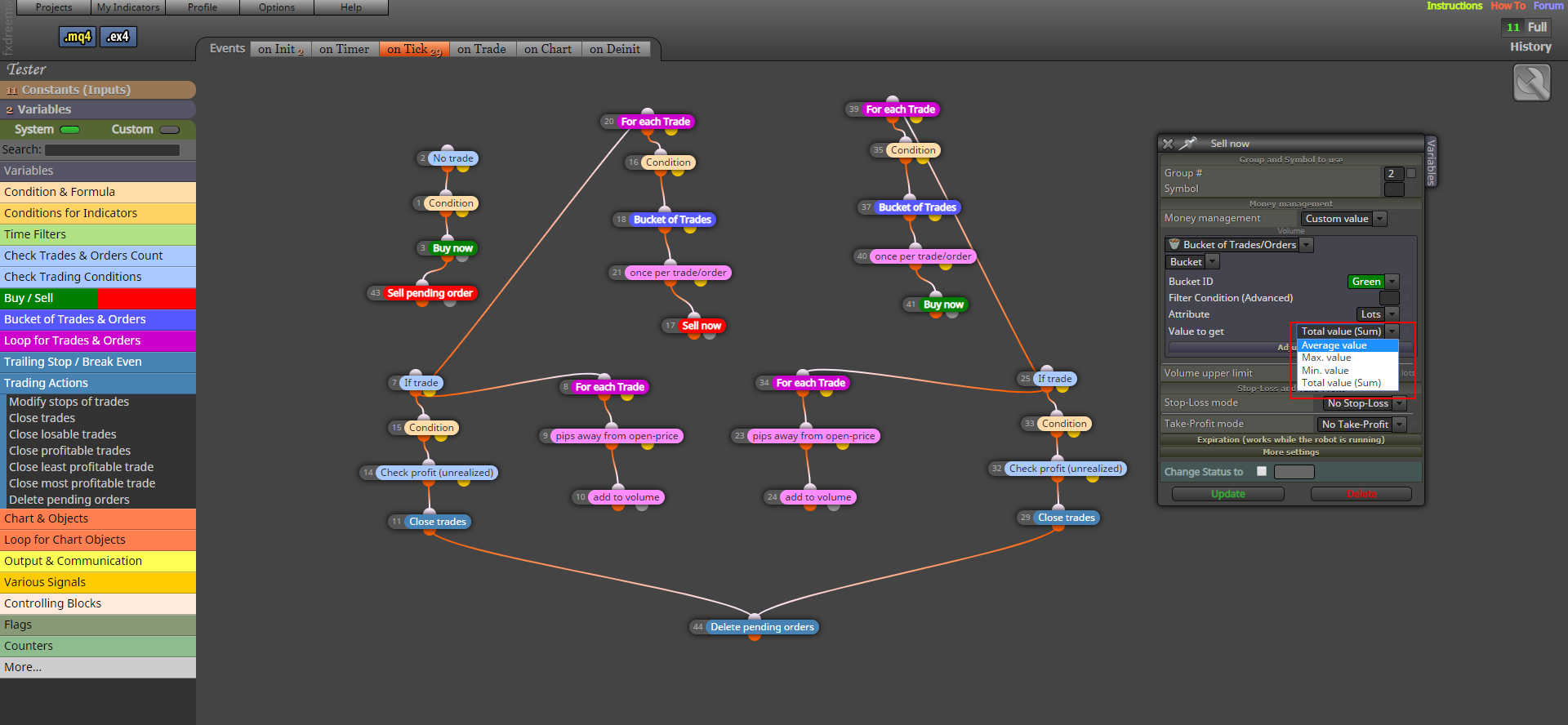Screen dimensions: 1568x725
Task: Open Bucket of Trades/Orders dropdown
Action: pyautogui.click(x=1239, y=245)
